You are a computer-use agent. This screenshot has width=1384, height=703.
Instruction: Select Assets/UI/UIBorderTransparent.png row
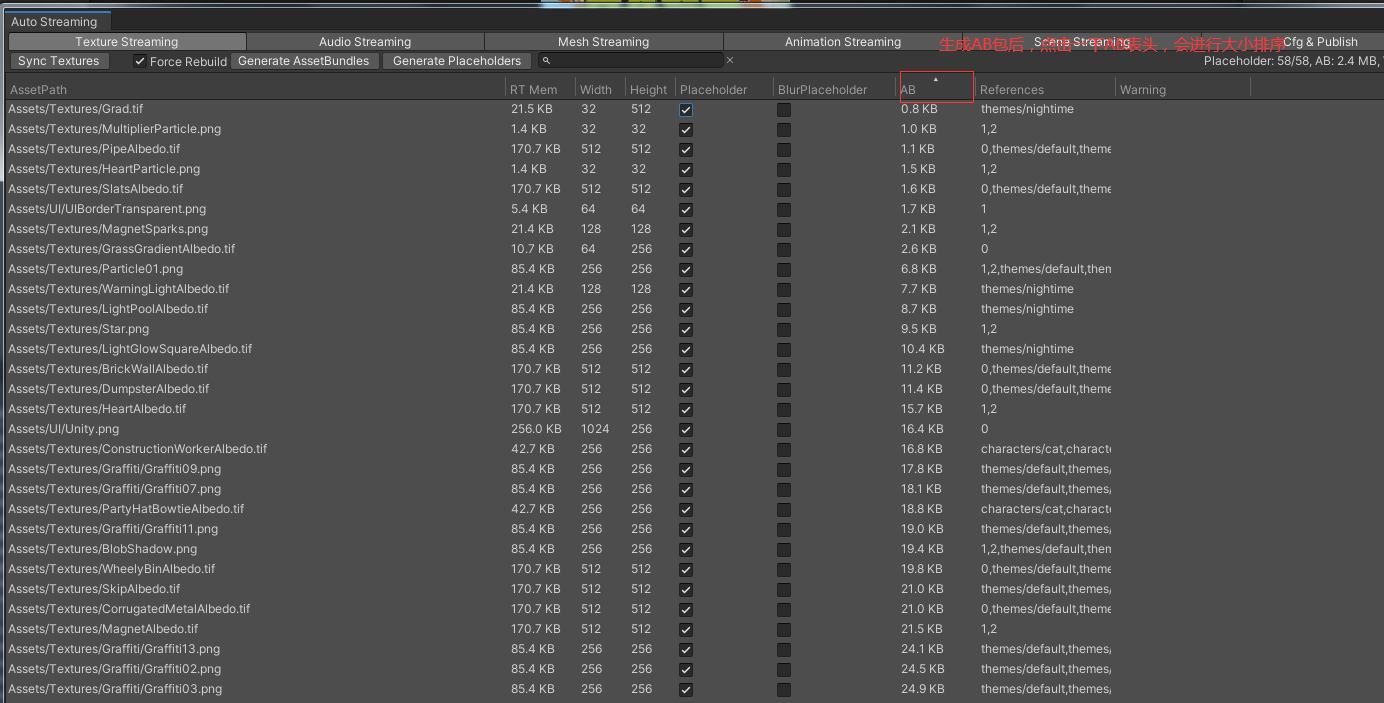(x=692, y=209)
